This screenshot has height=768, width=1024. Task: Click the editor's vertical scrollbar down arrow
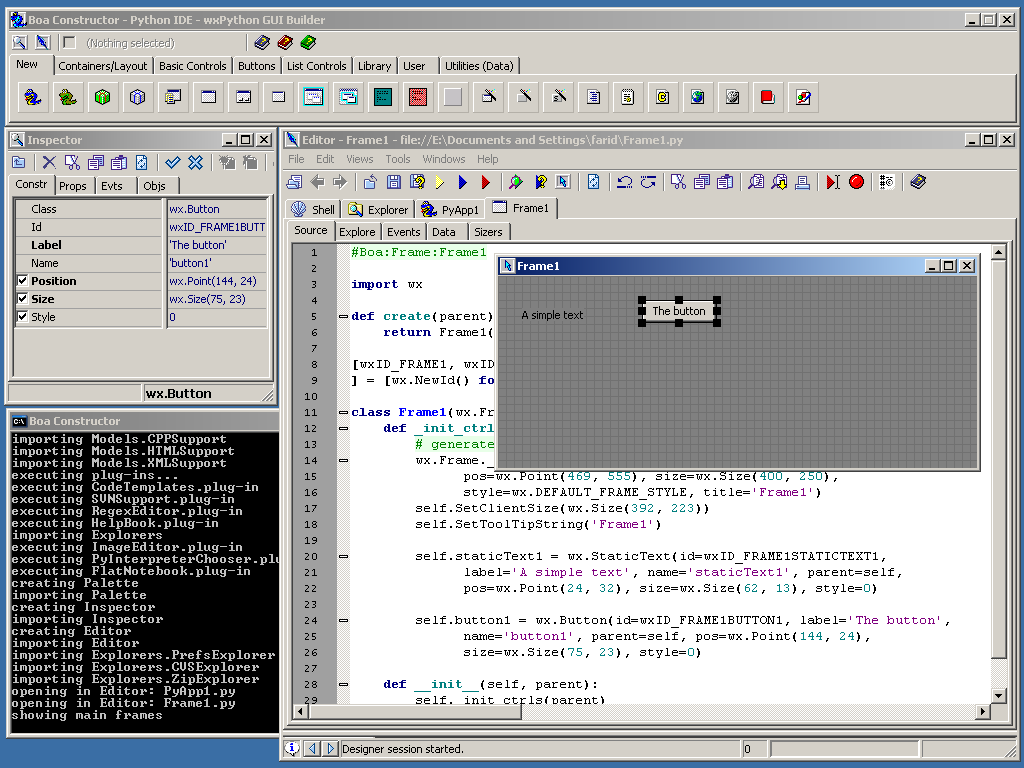(998, 696)
